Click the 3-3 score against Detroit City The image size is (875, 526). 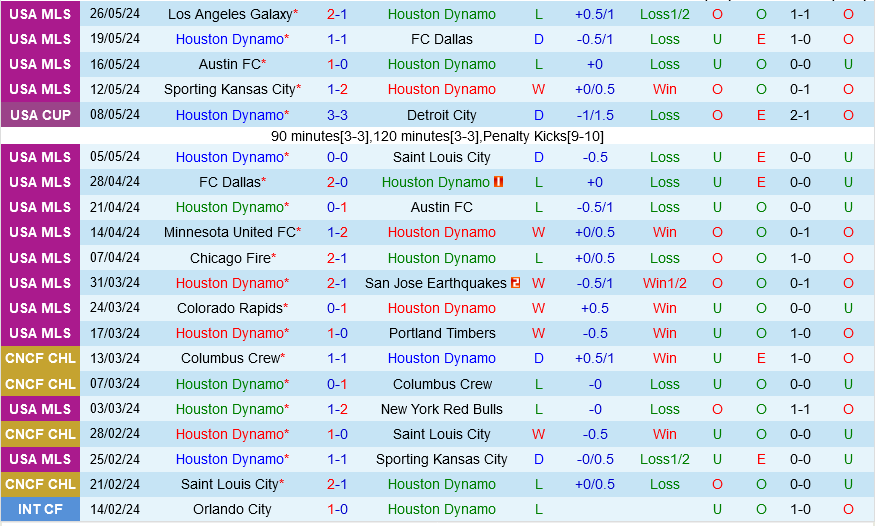coord(337,115)
